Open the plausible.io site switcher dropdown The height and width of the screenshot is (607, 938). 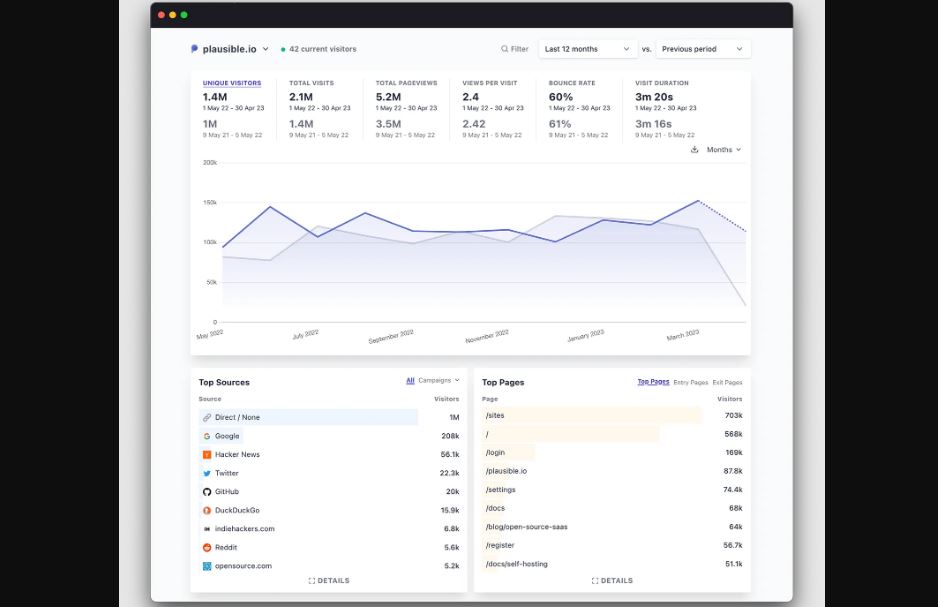[x=230, y=49]
